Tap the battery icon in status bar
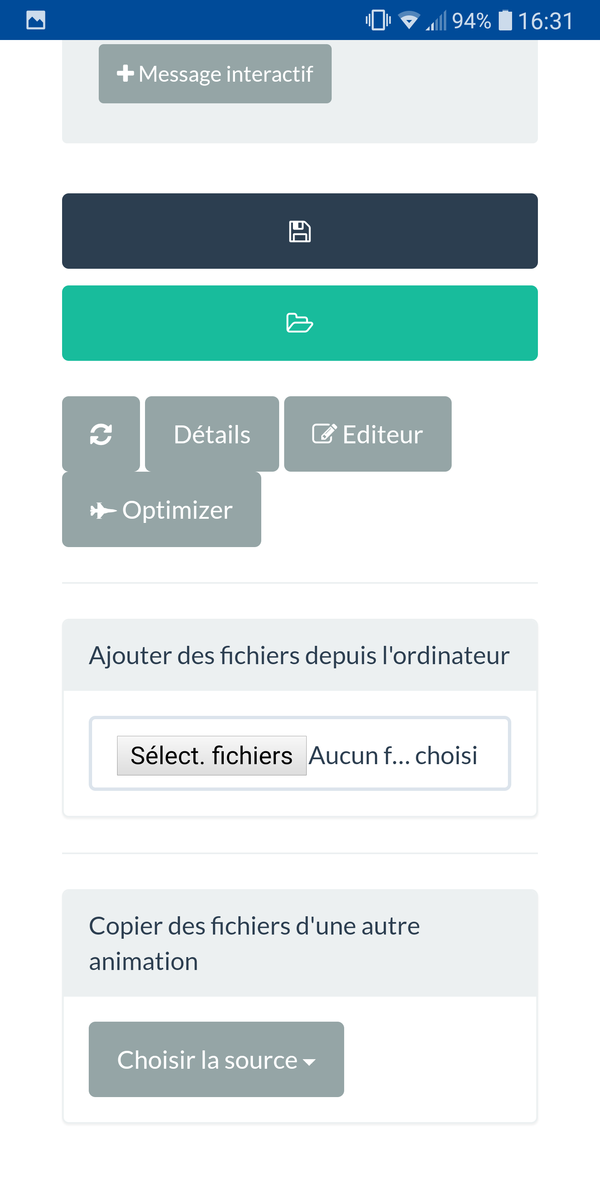The width and height of the screenshot is (600, 1200). click(505, 20)
